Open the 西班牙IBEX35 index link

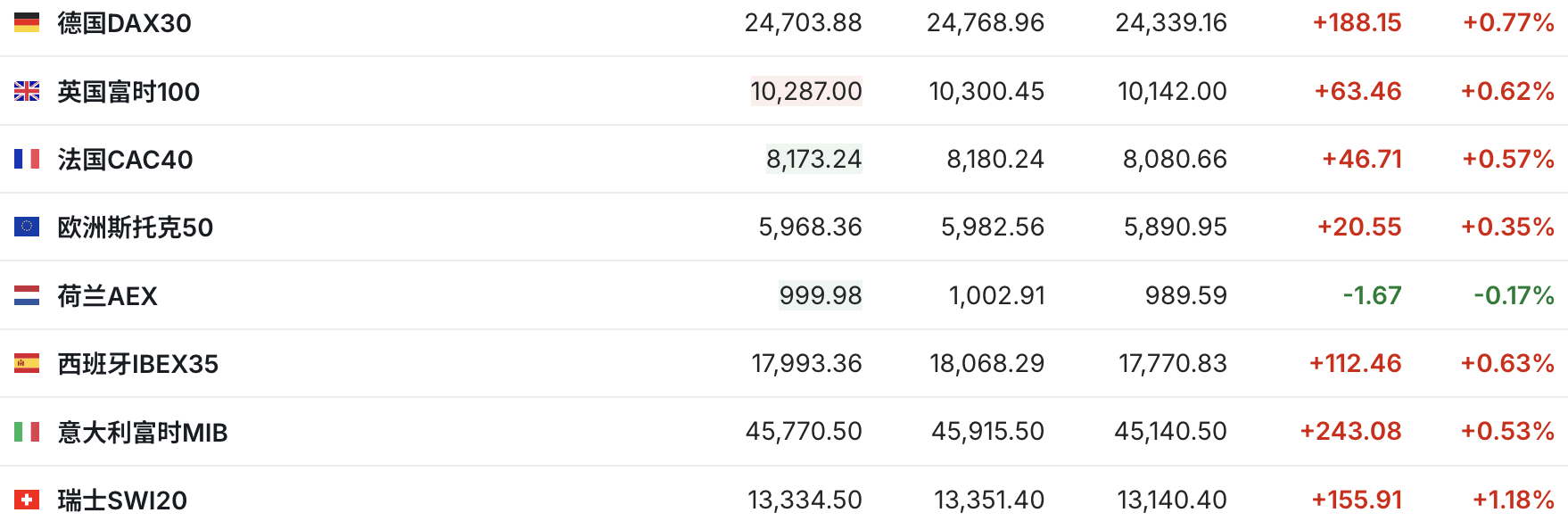click(137, 364)
